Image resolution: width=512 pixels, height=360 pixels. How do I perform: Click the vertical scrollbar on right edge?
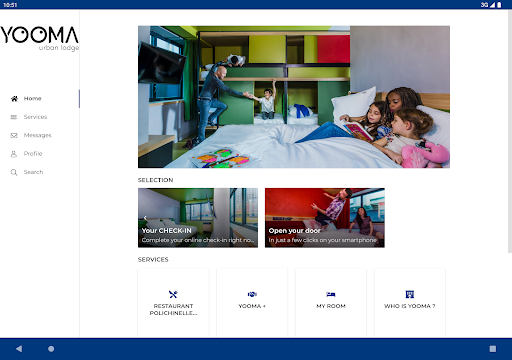tap(510, 131)
